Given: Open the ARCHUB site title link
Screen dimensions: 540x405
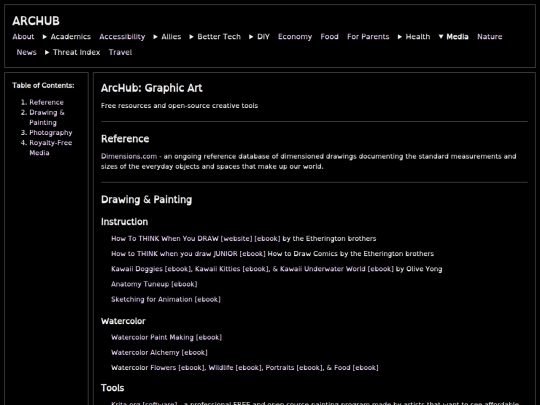Looking at the screenshot, I should pos(36,21).
